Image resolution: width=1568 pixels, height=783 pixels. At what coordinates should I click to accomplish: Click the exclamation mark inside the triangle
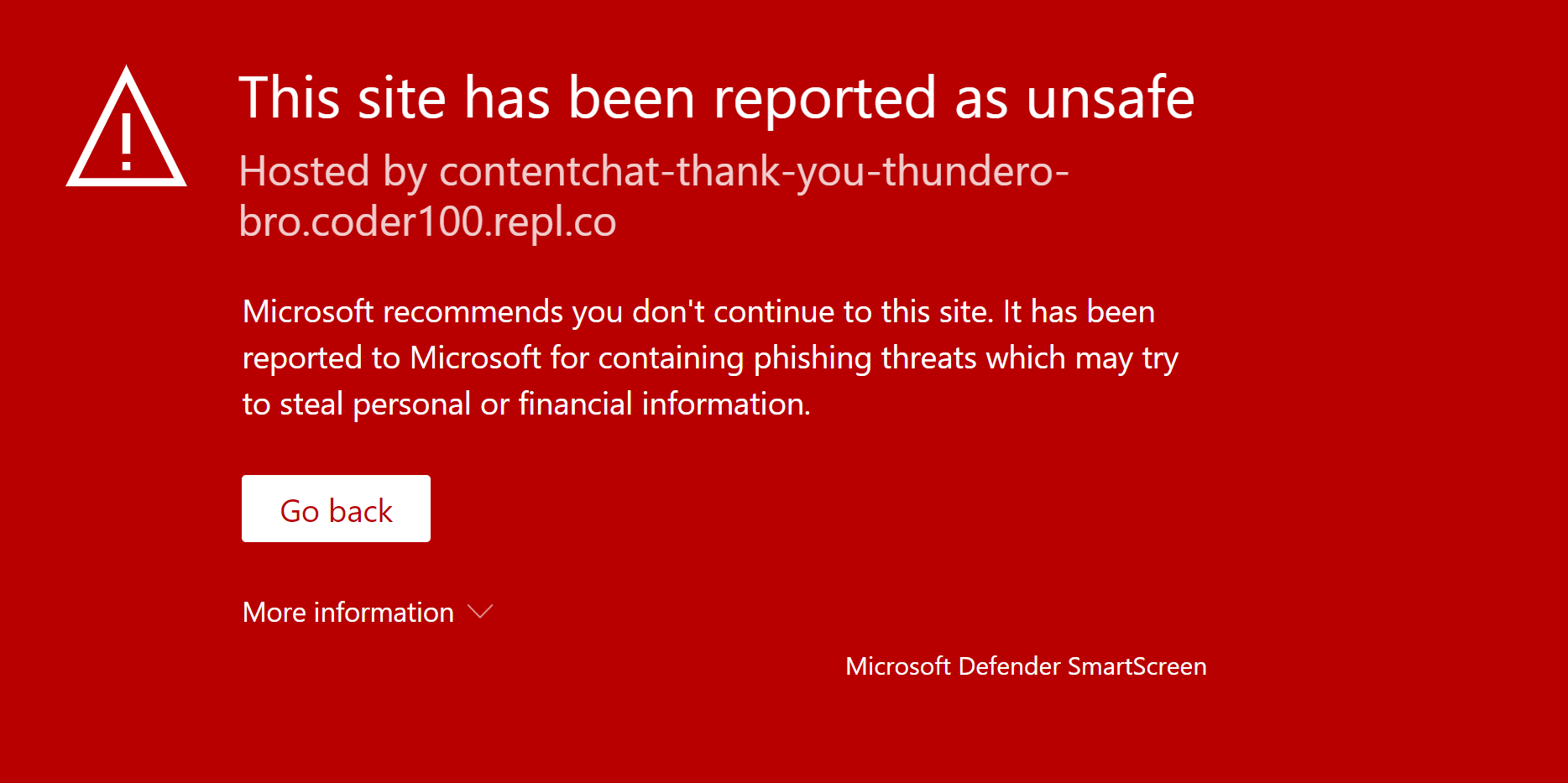[x=126, y=141]
